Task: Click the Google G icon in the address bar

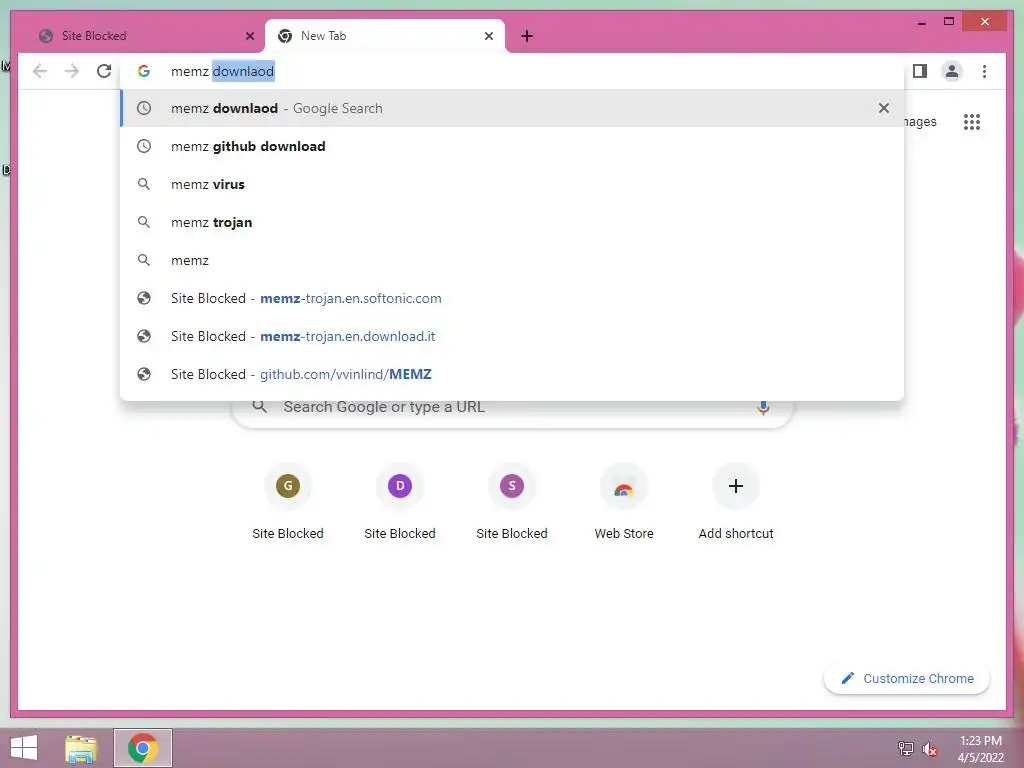Action: coord(144,71)
